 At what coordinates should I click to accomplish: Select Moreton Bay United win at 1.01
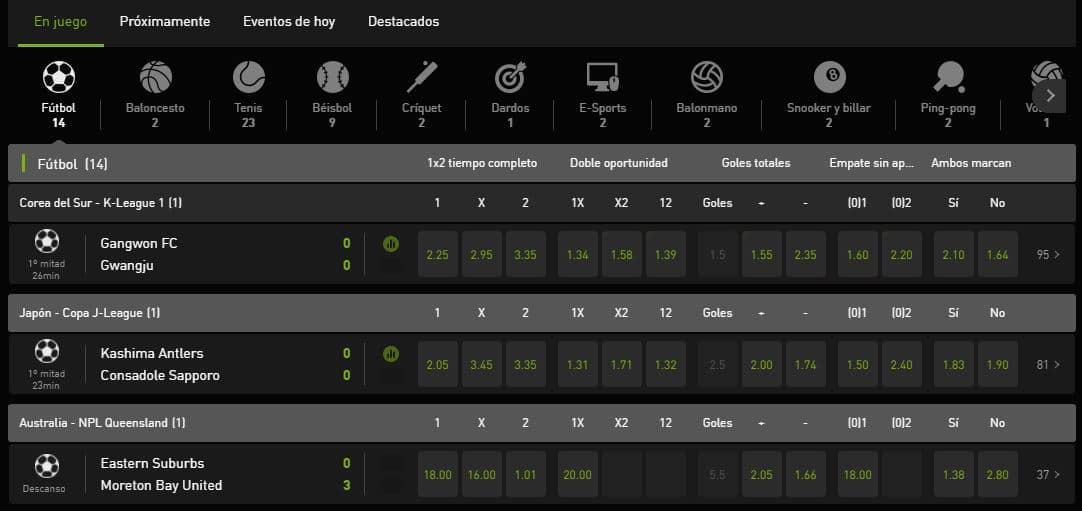[x=525, y=474]
